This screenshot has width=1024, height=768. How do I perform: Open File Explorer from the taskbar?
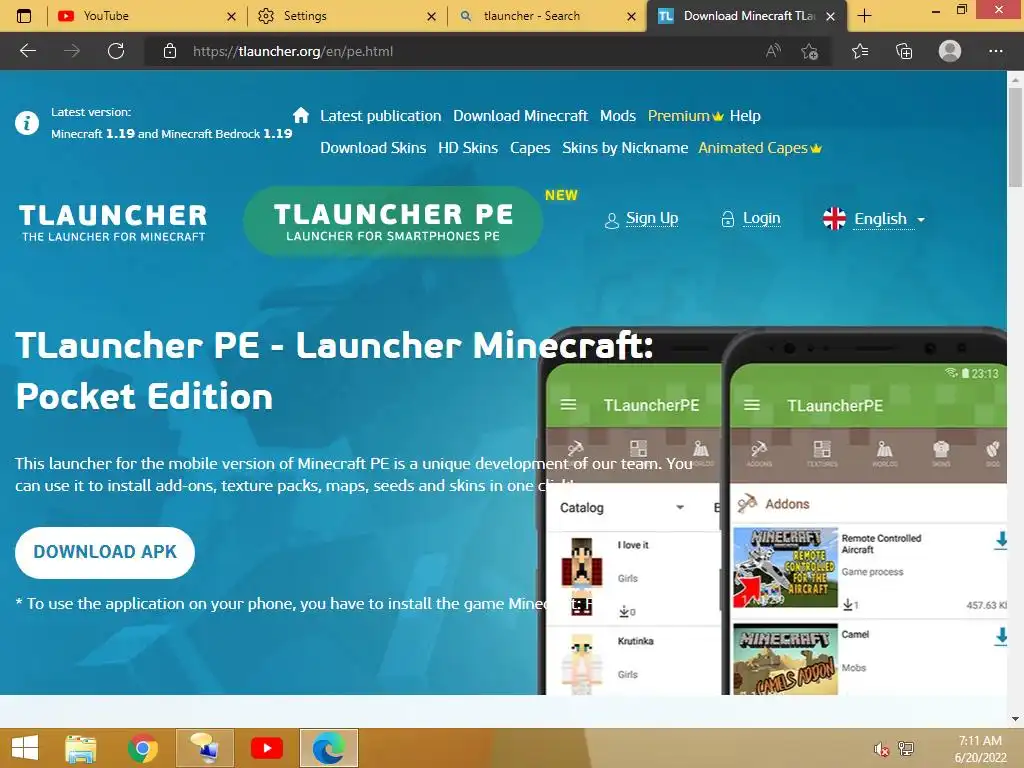[81, 748]
